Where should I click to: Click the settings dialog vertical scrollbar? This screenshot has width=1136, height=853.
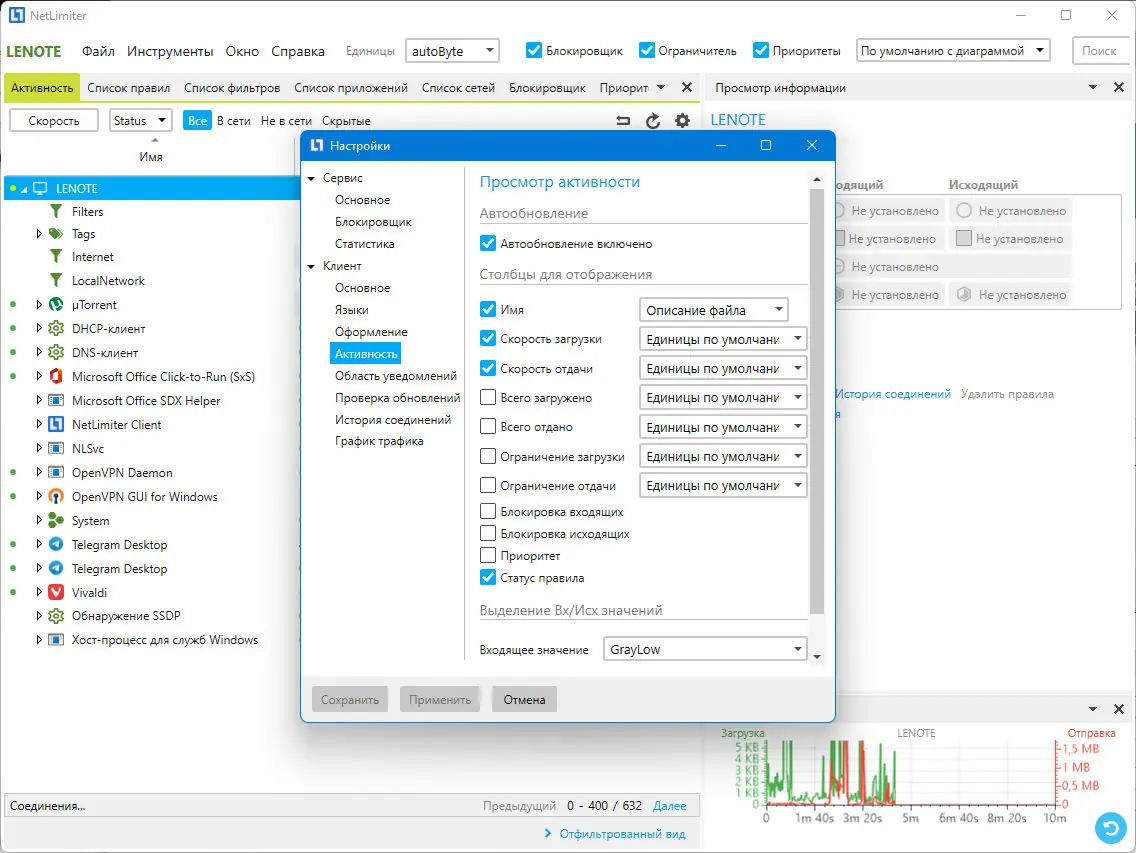[816, 400]
